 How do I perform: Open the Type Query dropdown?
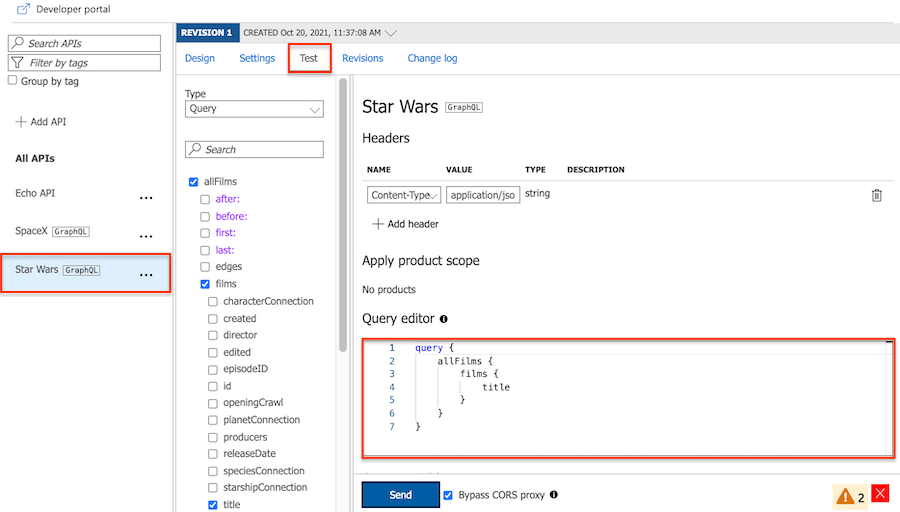coord(254,109)
